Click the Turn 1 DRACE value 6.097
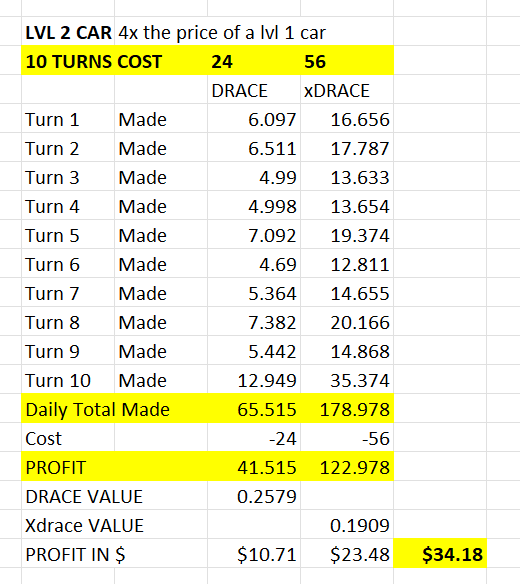This screenshot has width=520, height=584. click(x=254, y=120)
